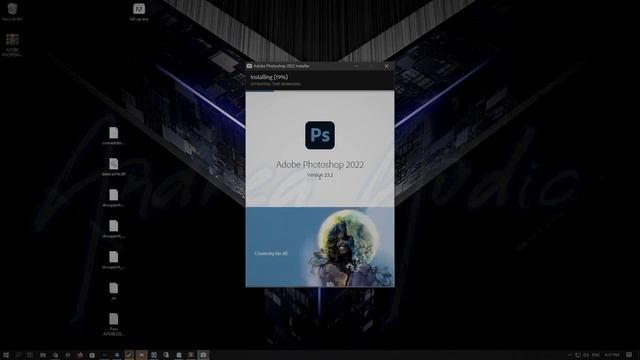Minimize the Adobe Photoshop 2022 Installer window

356,66
